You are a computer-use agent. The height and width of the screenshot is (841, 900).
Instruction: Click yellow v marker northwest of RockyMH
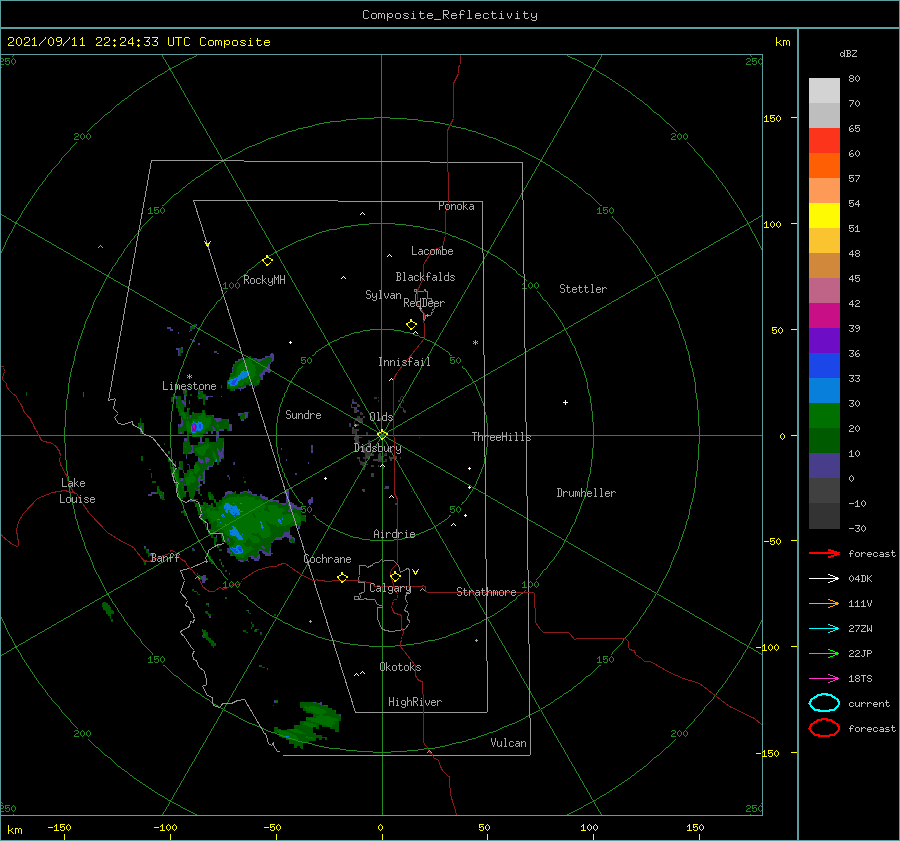pyautogui.click(x=208, y=244)
